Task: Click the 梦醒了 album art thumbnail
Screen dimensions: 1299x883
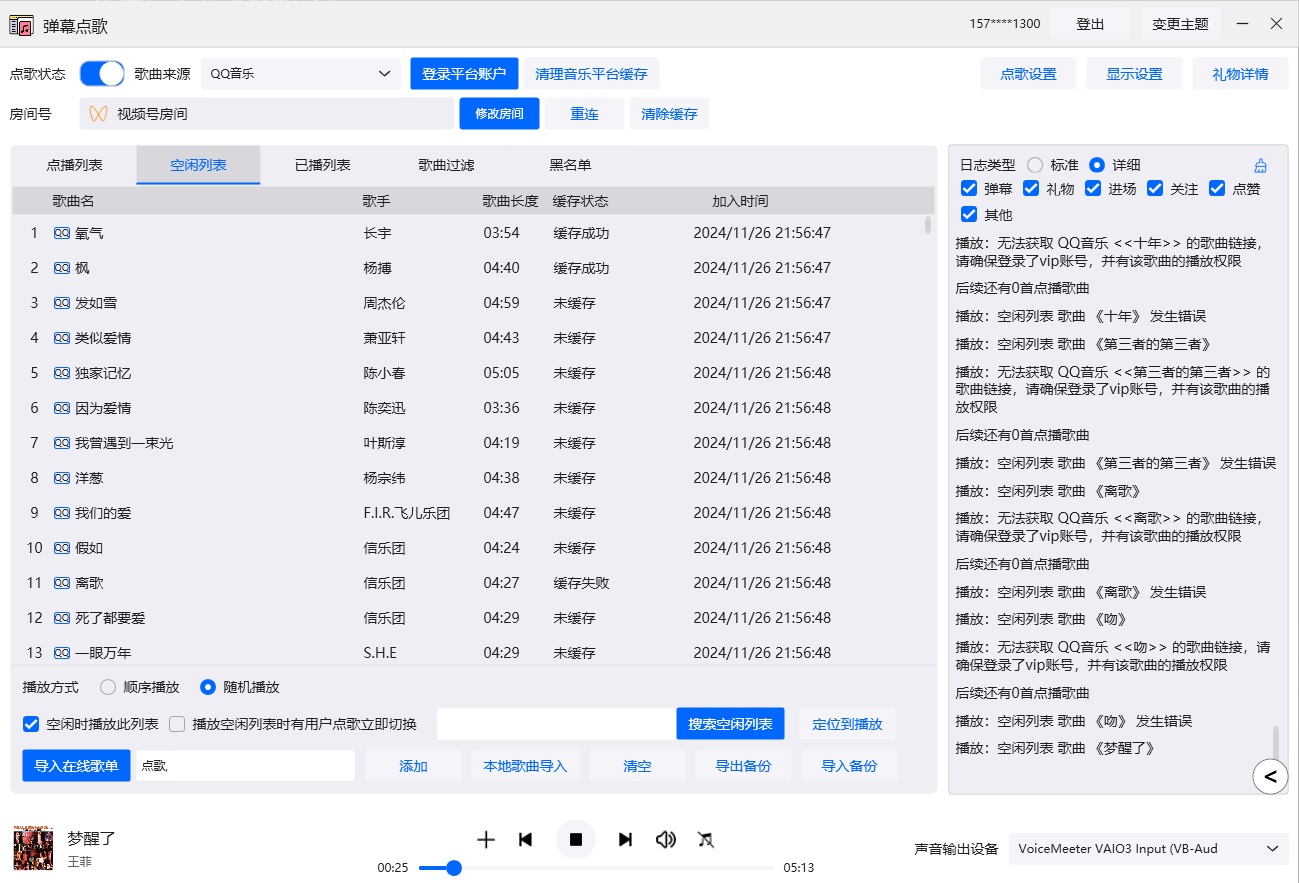Action: pyautogui.click(x=33, y=847)
